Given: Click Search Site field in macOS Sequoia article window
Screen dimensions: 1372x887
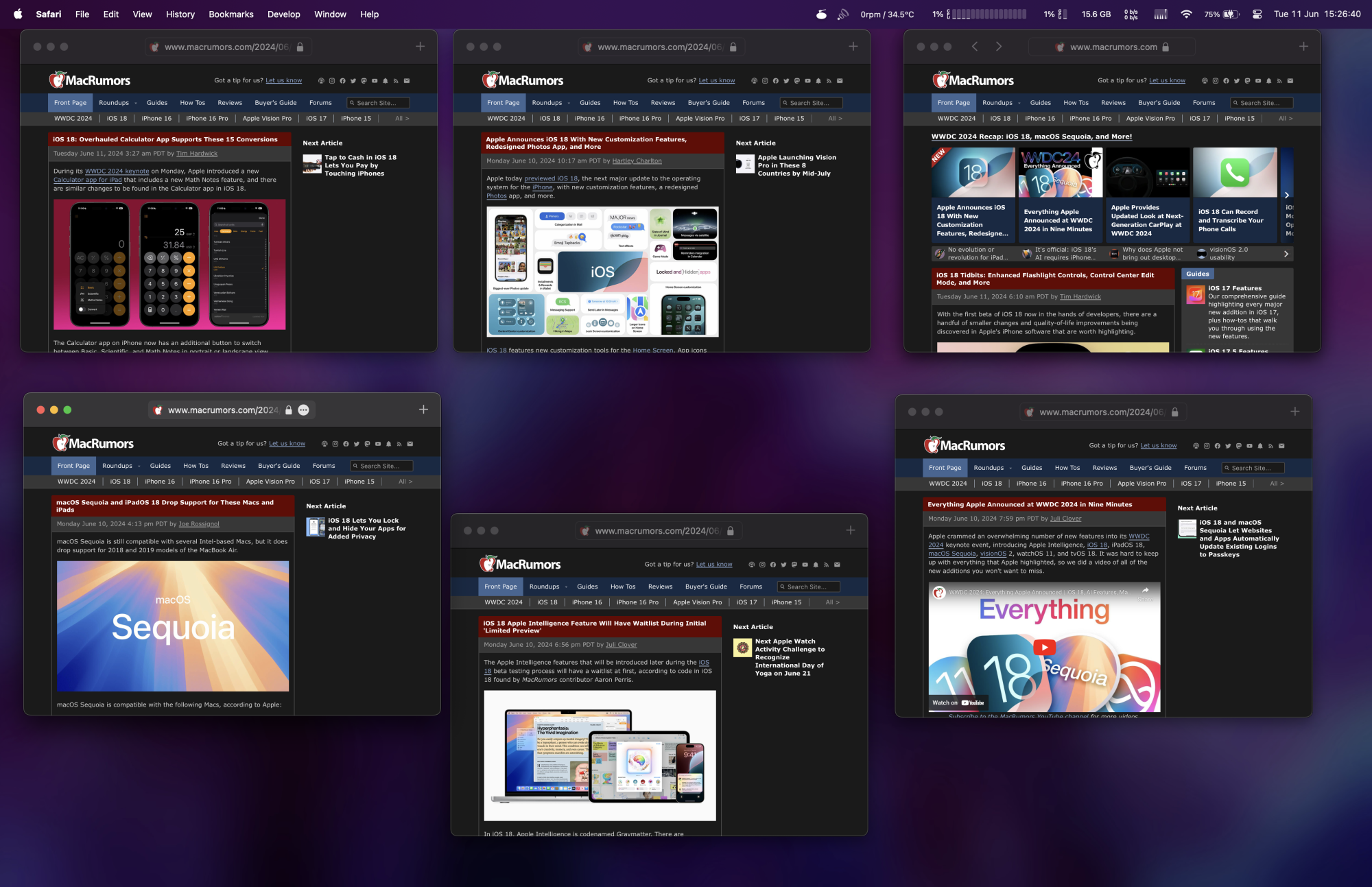Looking at the screenshot, I should click(381, 466).
